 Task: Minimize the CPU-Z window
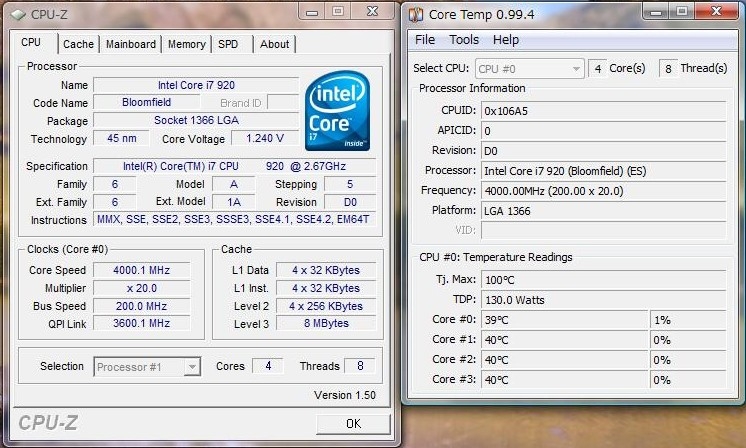tap(312, 12)
